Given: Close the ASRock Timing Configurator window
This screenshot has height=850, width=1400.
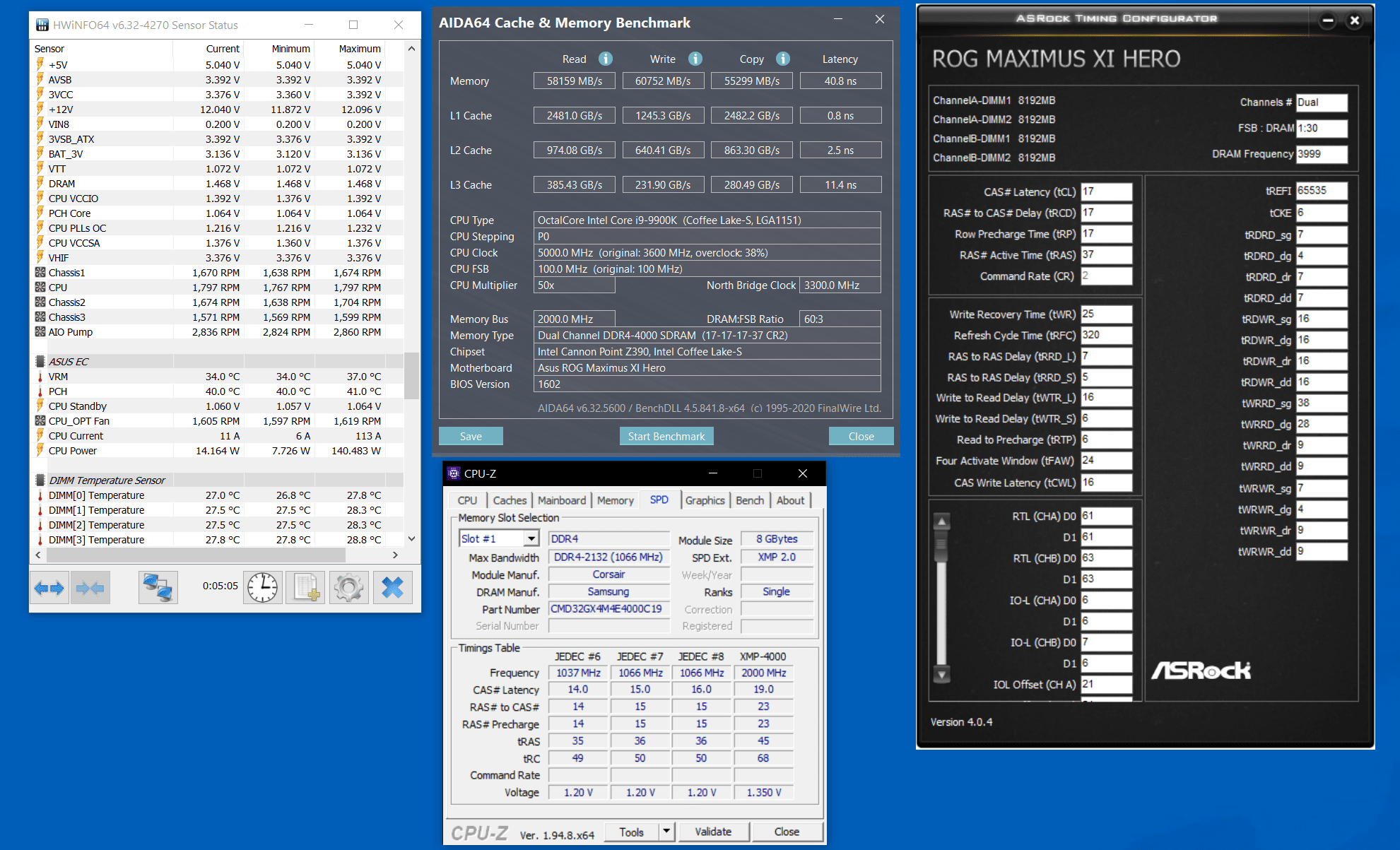Looking at the screenshot, I should coord(1355,20).
